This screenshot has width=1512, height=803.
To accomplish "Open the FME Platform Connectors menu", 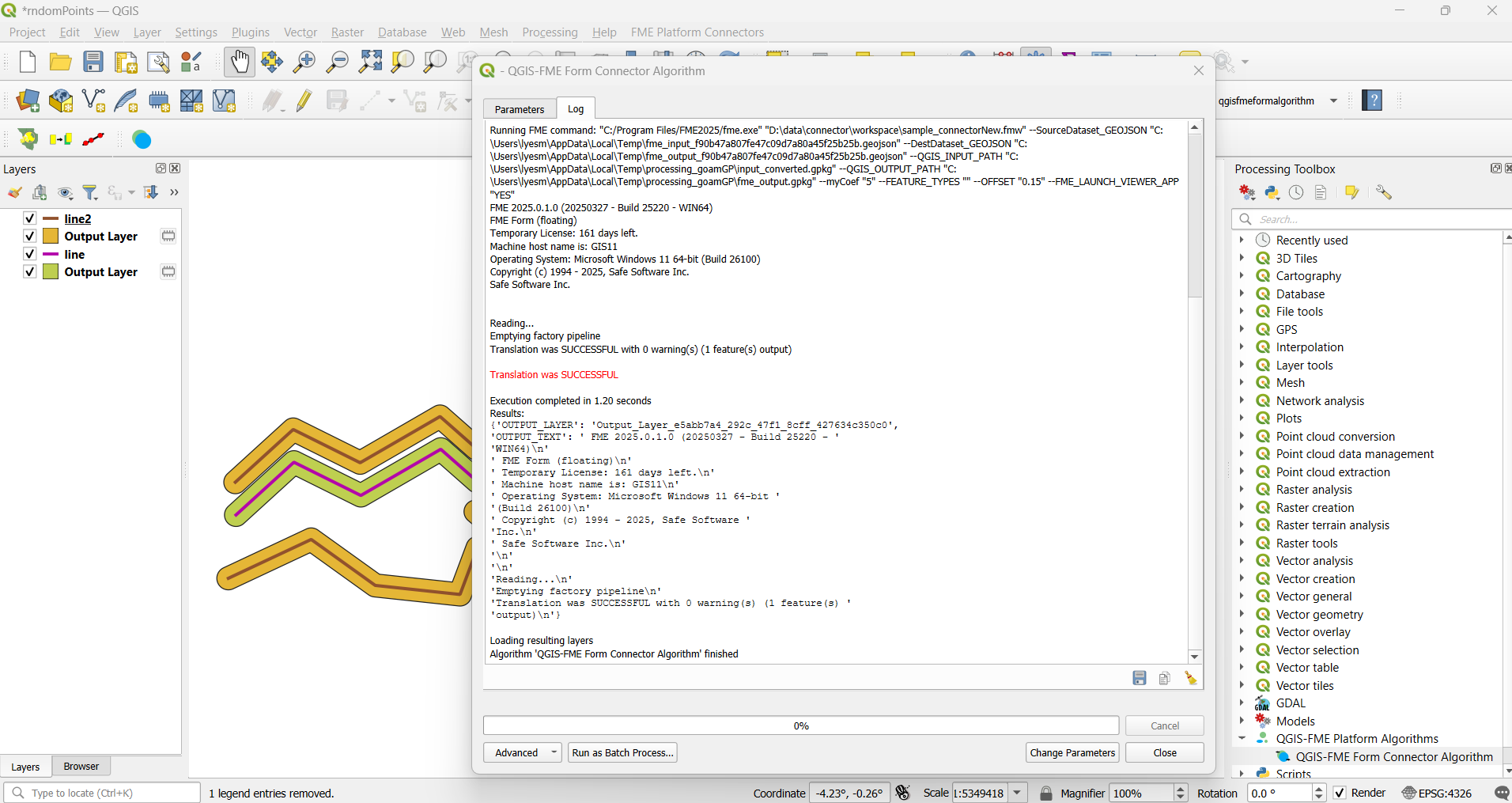I will coord(697,32).
